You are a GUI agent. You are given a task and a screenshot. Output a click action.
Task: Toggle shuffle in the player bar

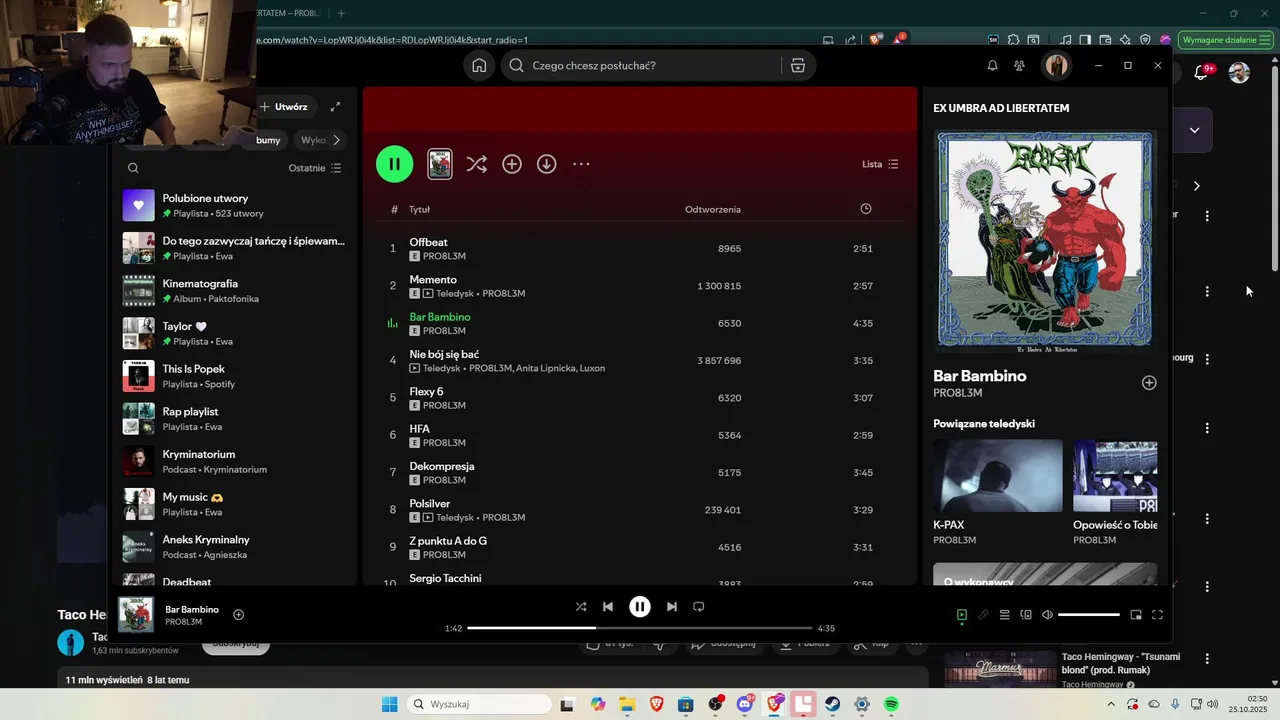point(581,606)
